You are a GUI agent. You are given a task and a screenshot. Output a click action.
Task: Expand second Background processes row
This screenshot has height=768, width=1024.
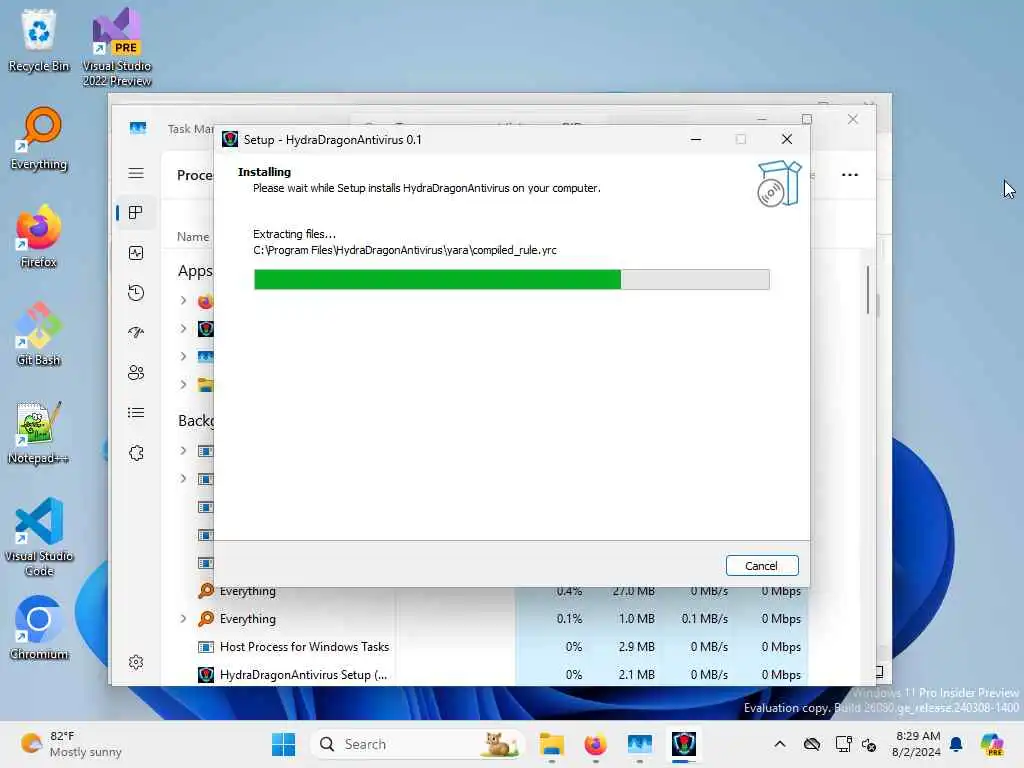(x=184, y=479)
